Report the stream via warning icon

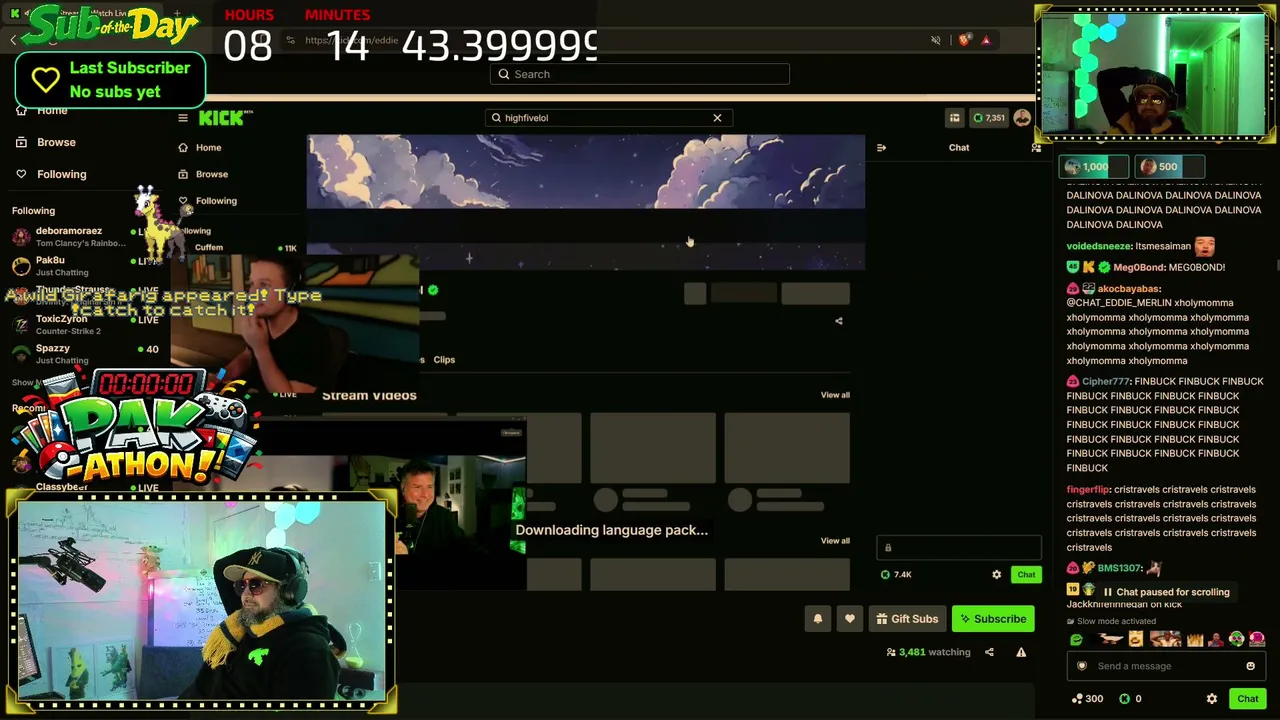(1021, 653)
